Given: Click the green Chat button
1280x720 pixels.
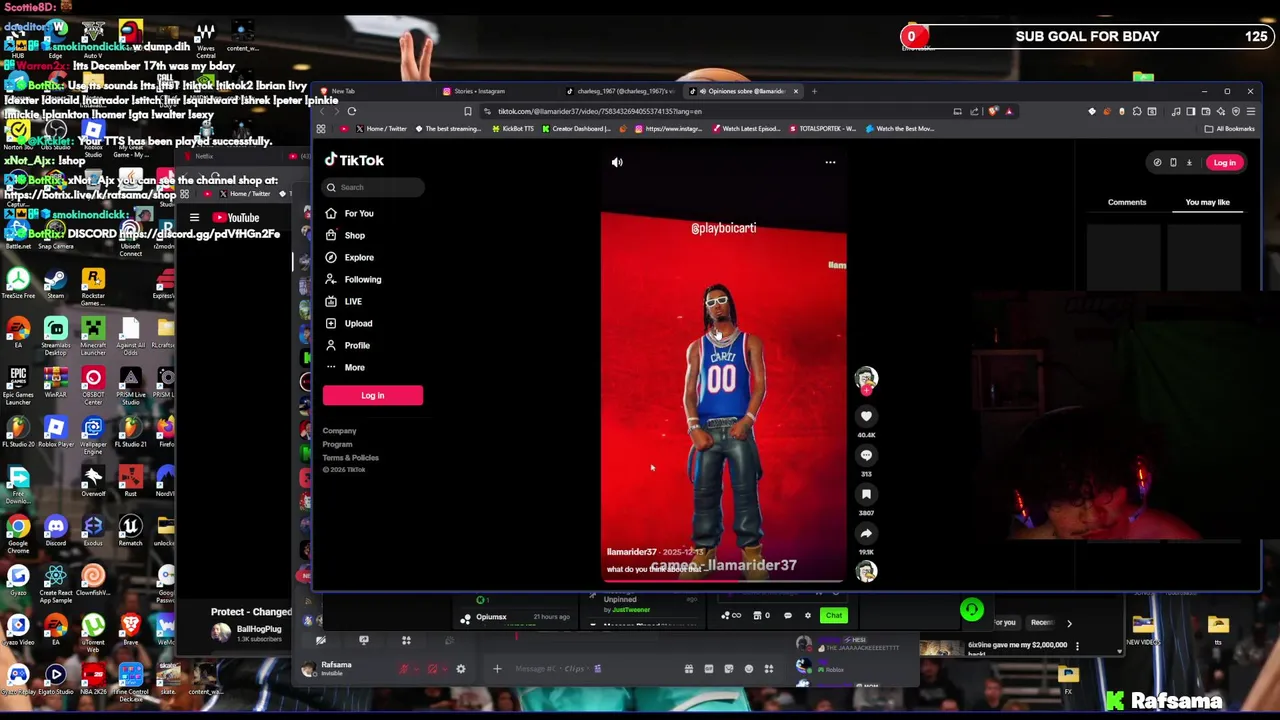Looking at the screenshot, I should pyautogui.click(x=834, y=616).
